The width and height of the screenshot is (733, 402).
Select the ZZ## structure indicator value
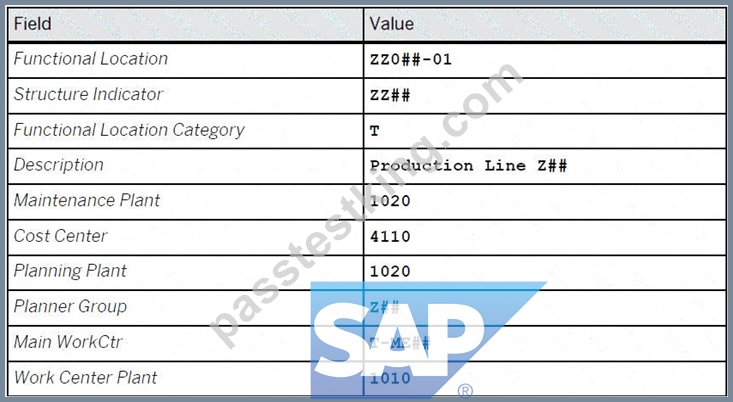[x=390, y=95]
